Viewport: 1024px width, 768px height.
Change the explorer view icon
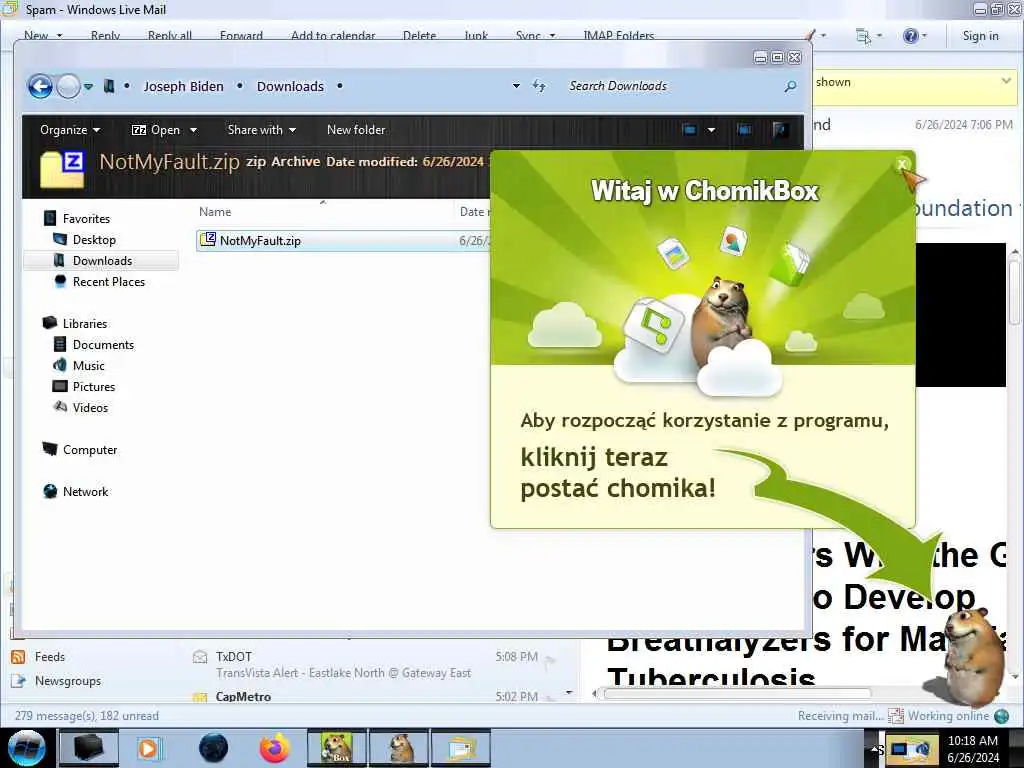point(690,130)
